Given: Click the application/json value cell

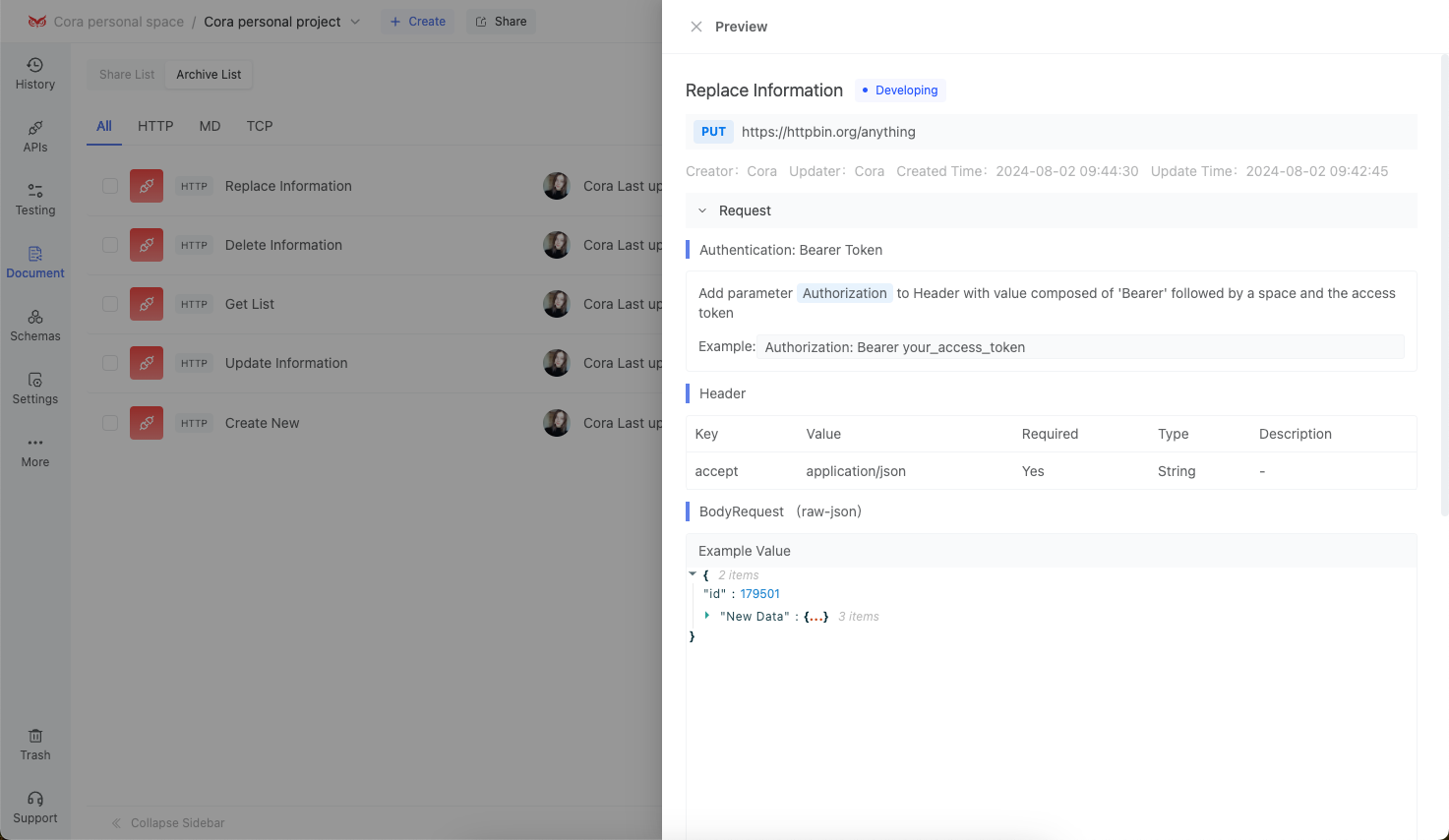Looking at the screenshot, I should tap(856, 471).
